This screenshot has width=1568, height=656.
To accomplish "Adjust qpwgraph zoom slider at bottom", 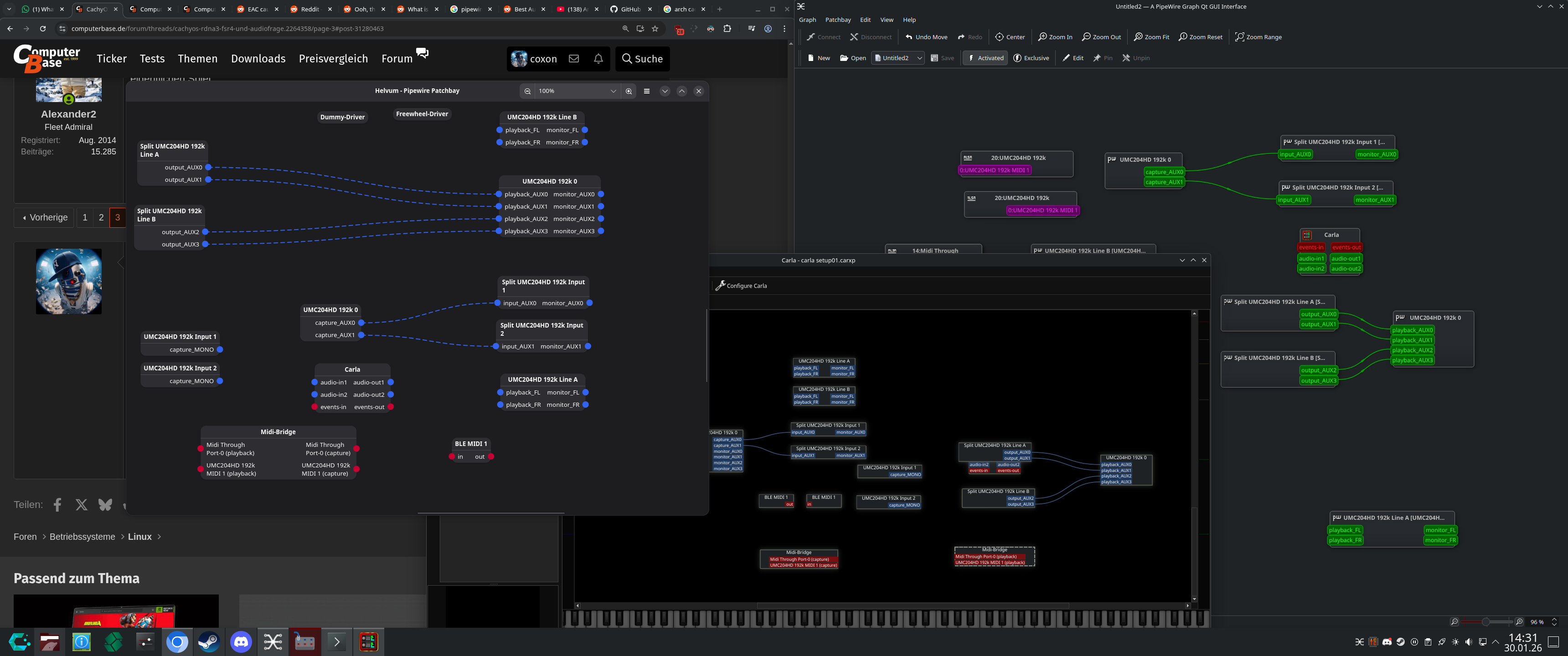I will (x=1486, y=622).
